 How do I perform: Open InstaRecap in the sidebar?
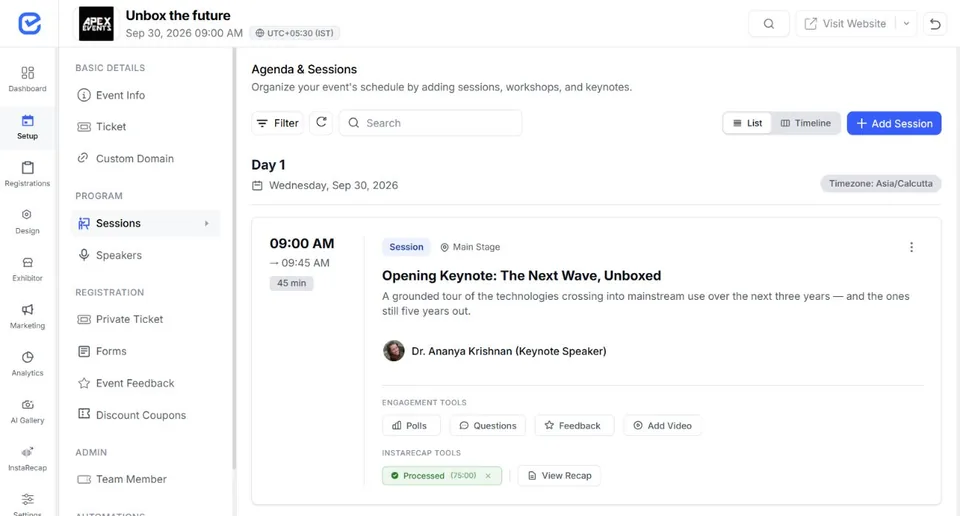coord(28,458)
